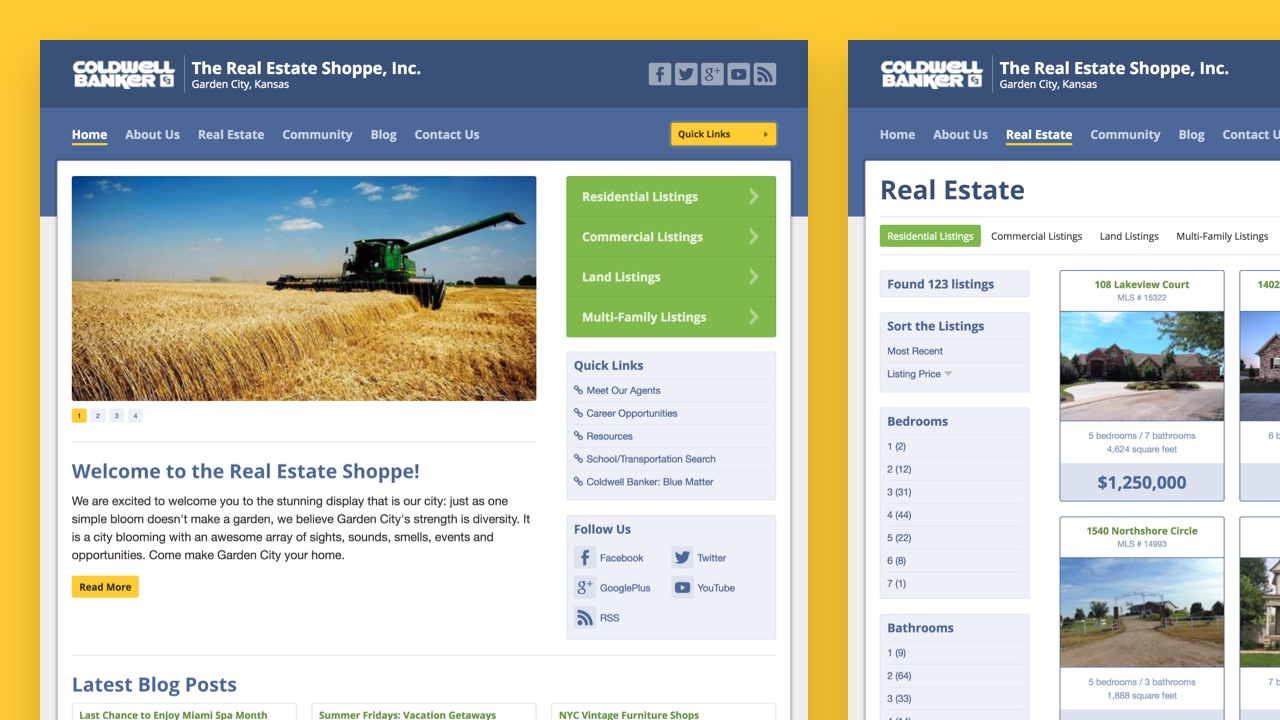1280x720 pixels.
Task: Click the Twitter icon in the header
Action: coord(686,74)
